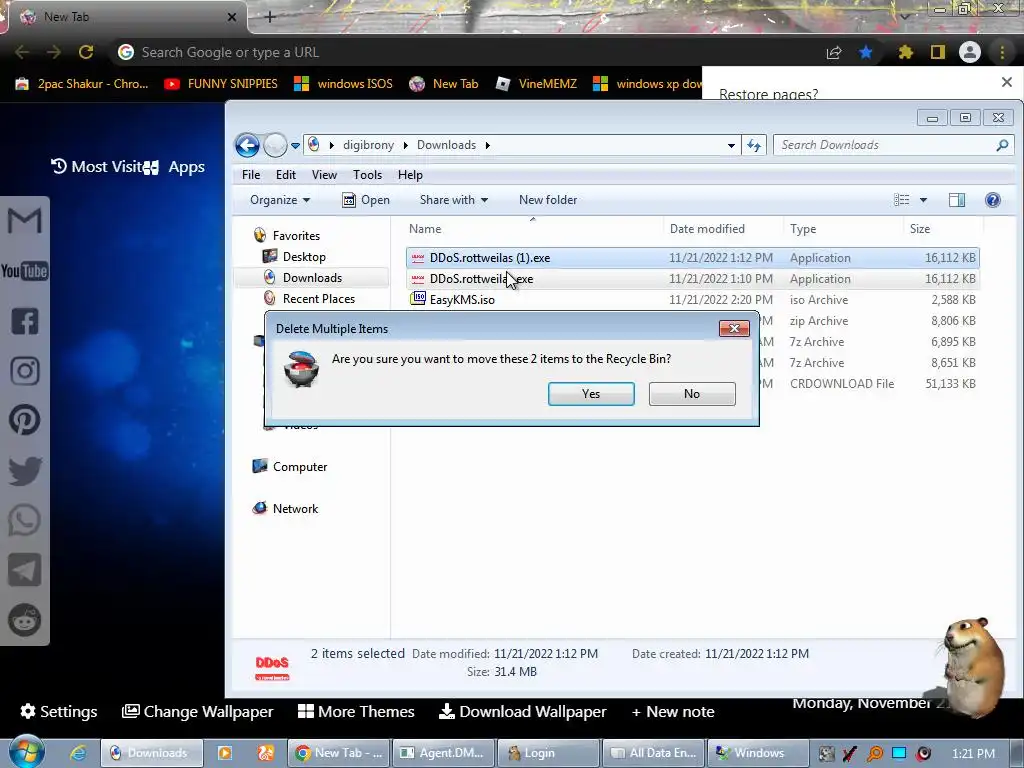Open Explorer help icon

(993, 200)
